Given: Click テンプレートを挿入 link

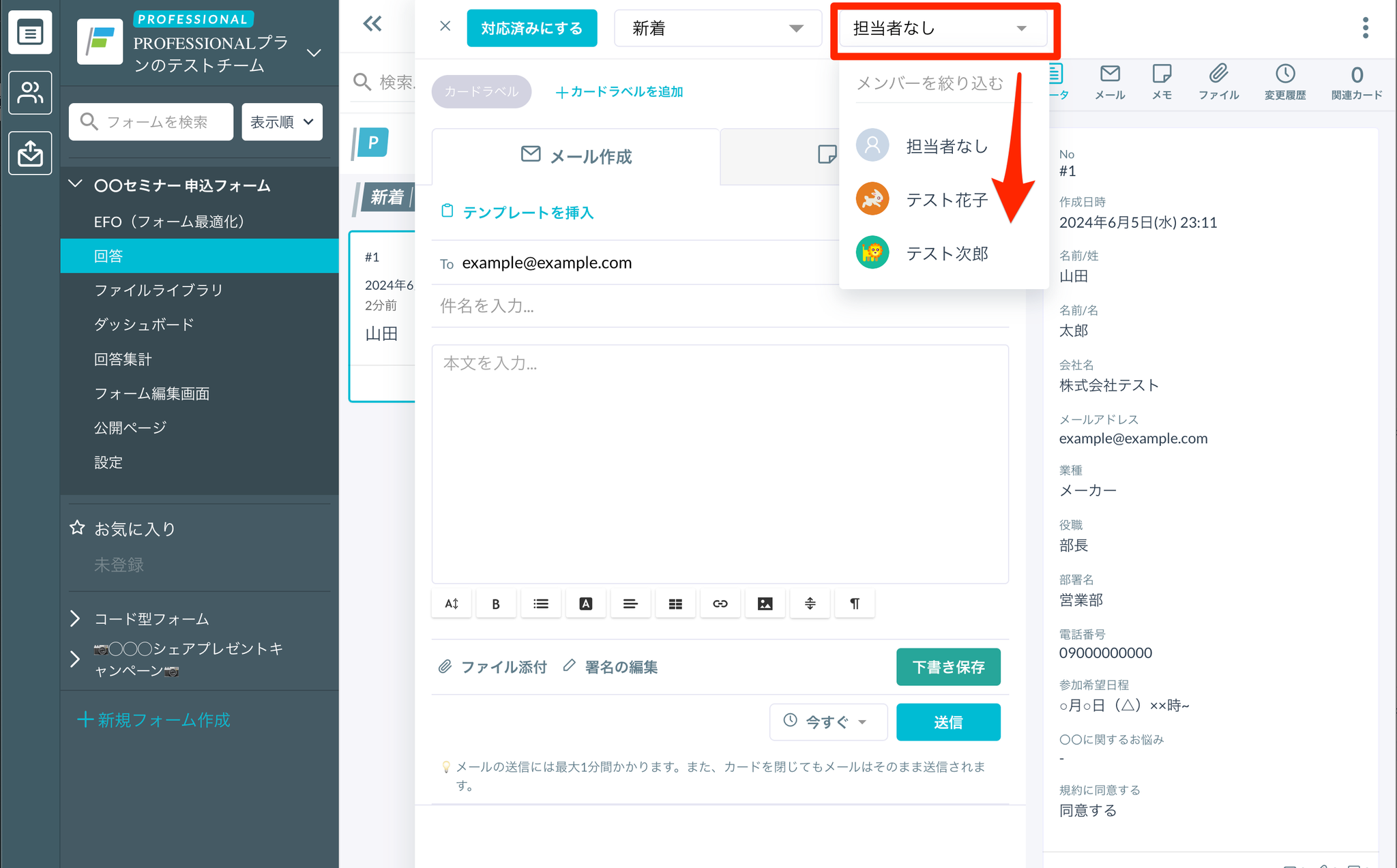Looking at the screenshot, I should click(527, 213).
